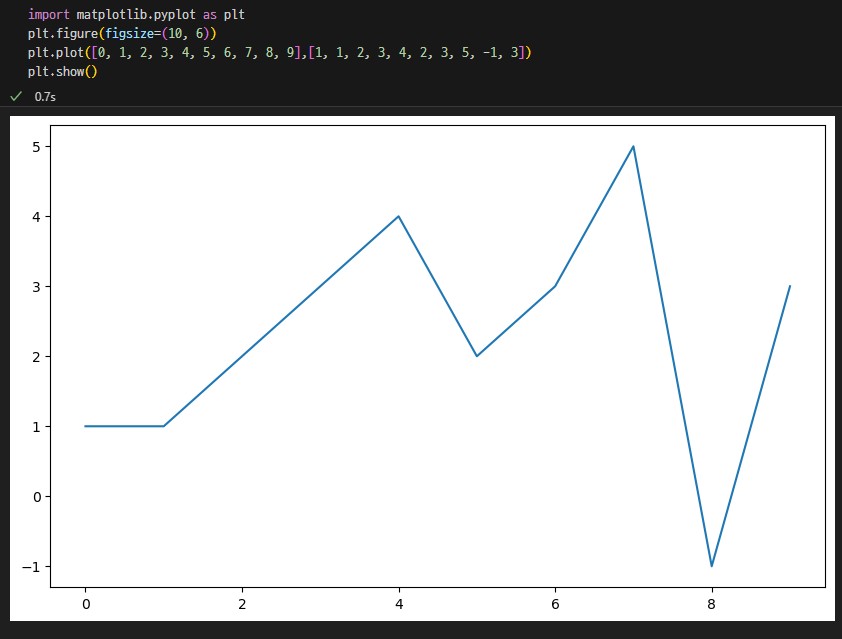Click the y-axis tick label 5
The image size is (842, 639).
[x=36, y=147]
